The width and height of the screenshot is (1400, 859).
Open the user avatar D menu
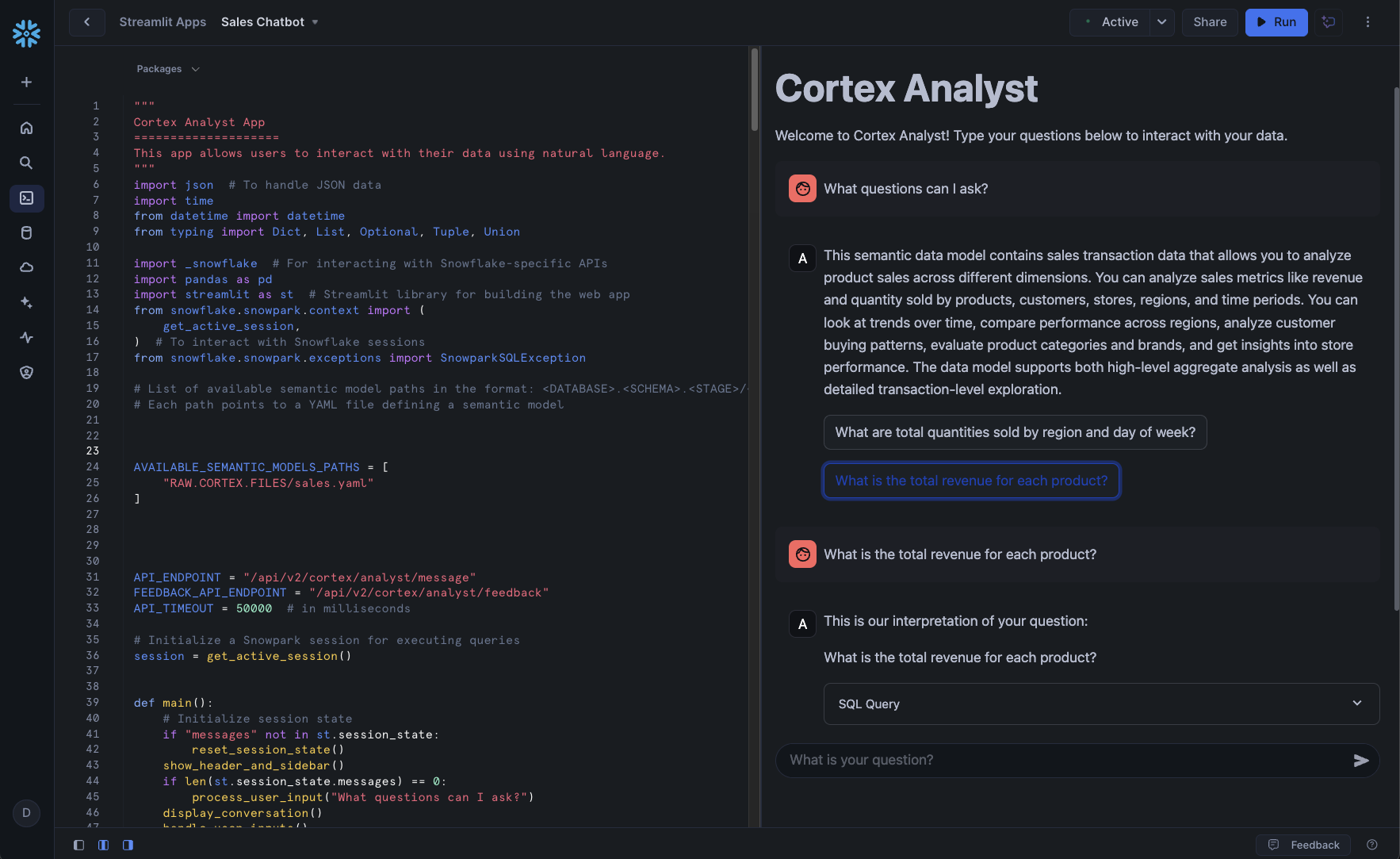[26, 813]
